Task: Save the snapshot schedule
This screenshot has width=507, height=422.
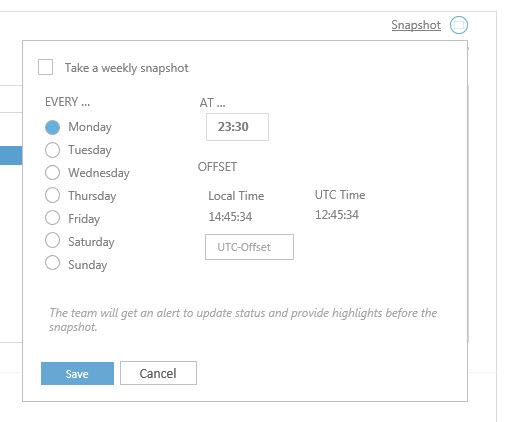Action: (77, 374)
